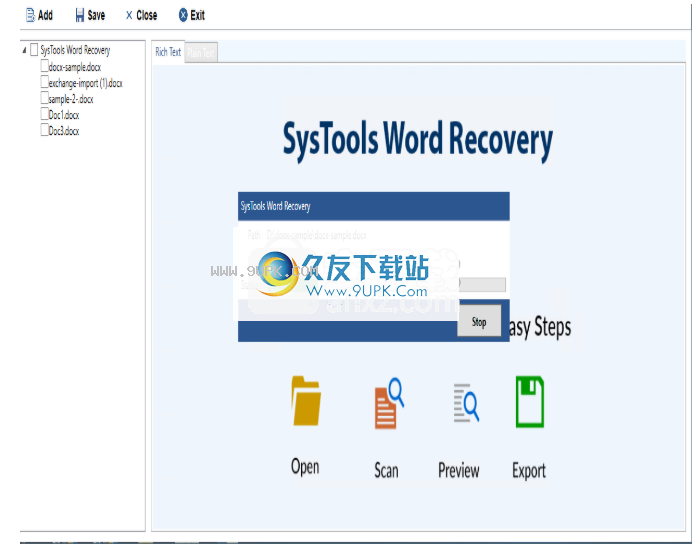Viewport: 693px width, 548px height.
Task: Select sample-2-.docx file name
Action: point(71,99)
